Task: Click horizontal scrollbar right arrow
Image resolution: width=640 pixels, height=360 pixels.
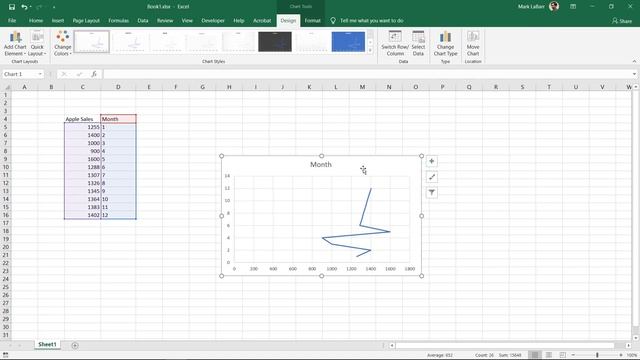Action: point(629,345)
